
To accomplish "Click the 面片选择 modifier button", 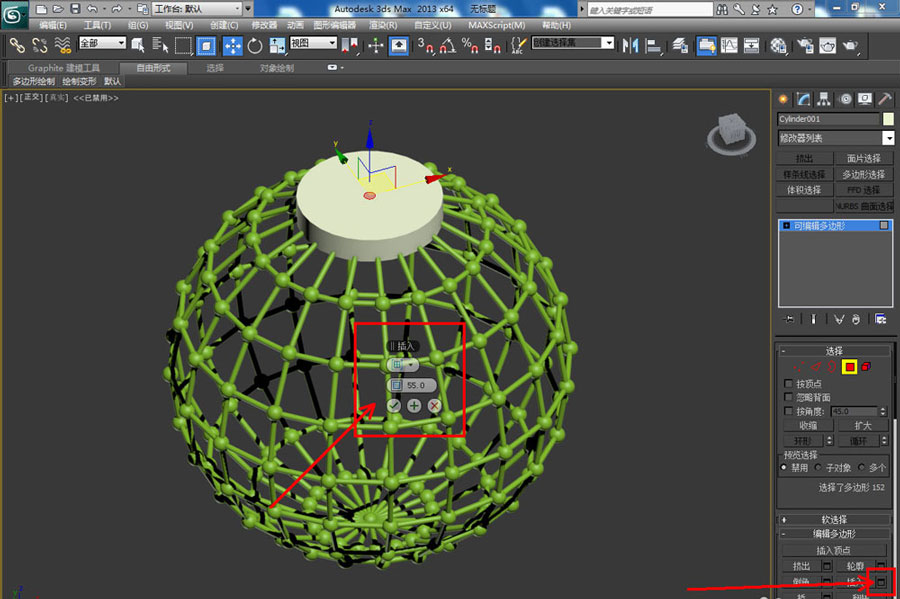I will coord(864,158).
